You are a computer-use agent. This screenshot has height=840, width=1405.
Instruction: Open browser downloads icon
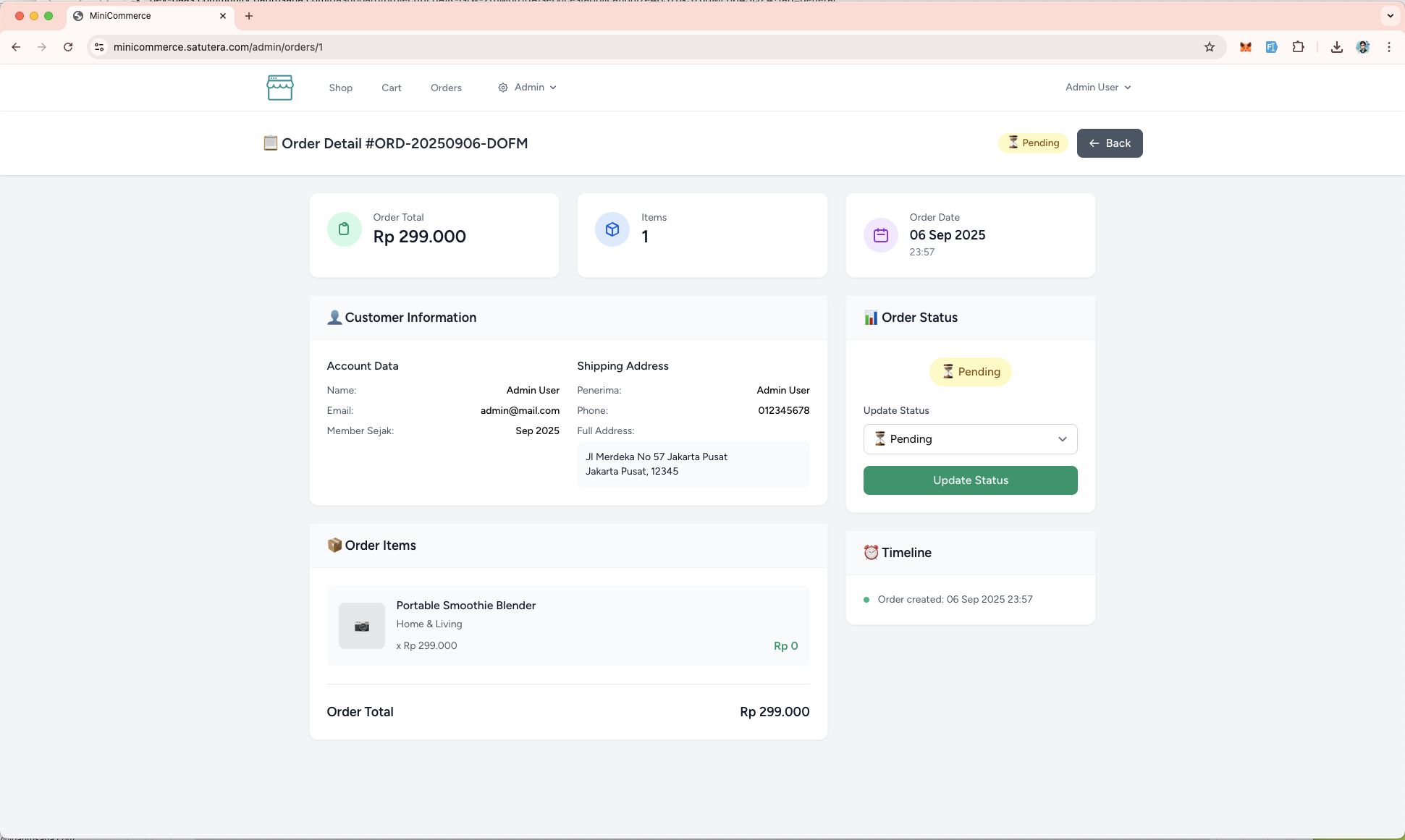pyautogui.click(x=1336, y=47)
